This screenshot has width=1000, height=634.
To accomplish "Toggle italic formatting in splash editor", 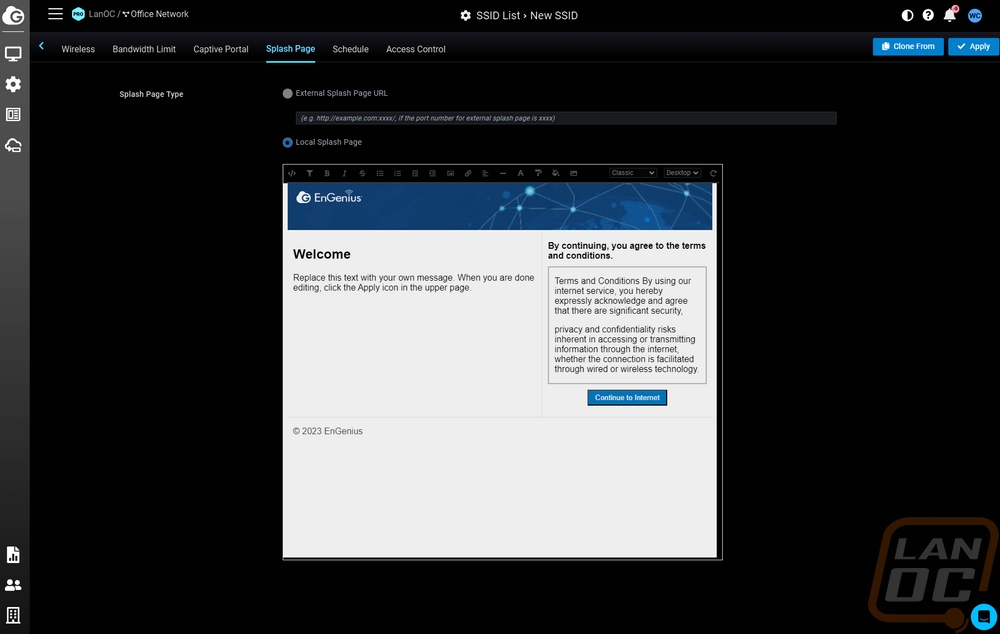I will 345,173.
